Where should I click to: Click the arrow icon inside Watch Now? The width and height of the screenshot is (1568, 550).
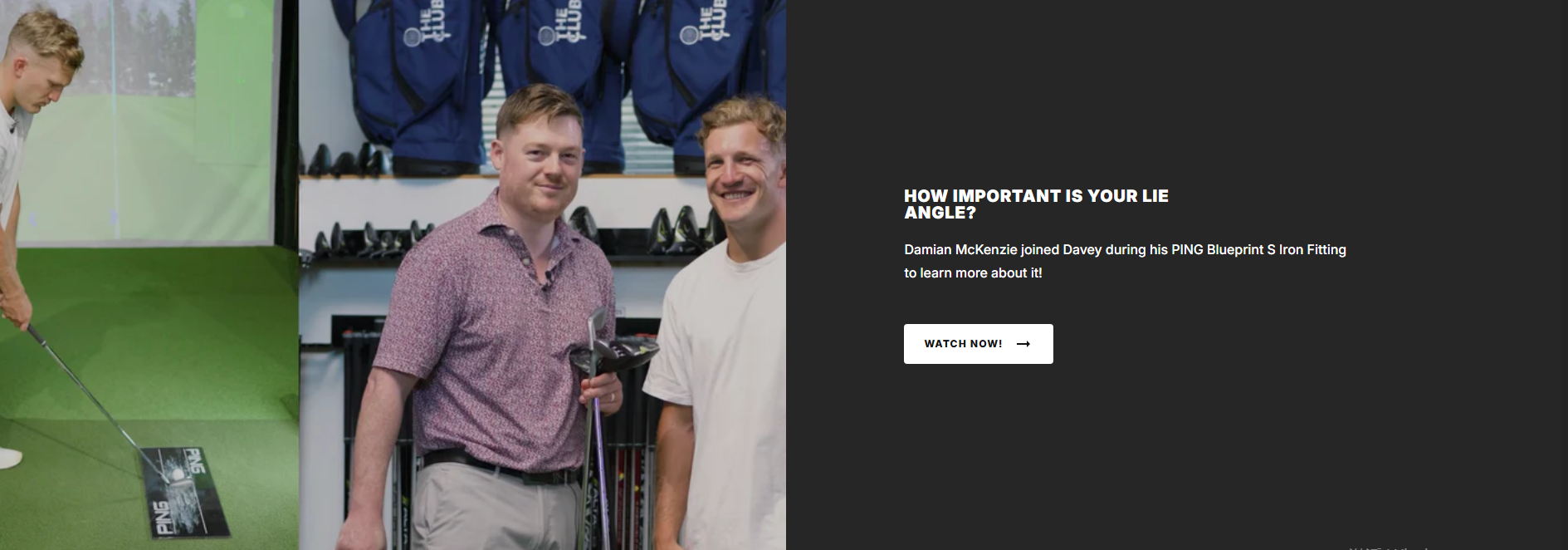[1023, 344]
